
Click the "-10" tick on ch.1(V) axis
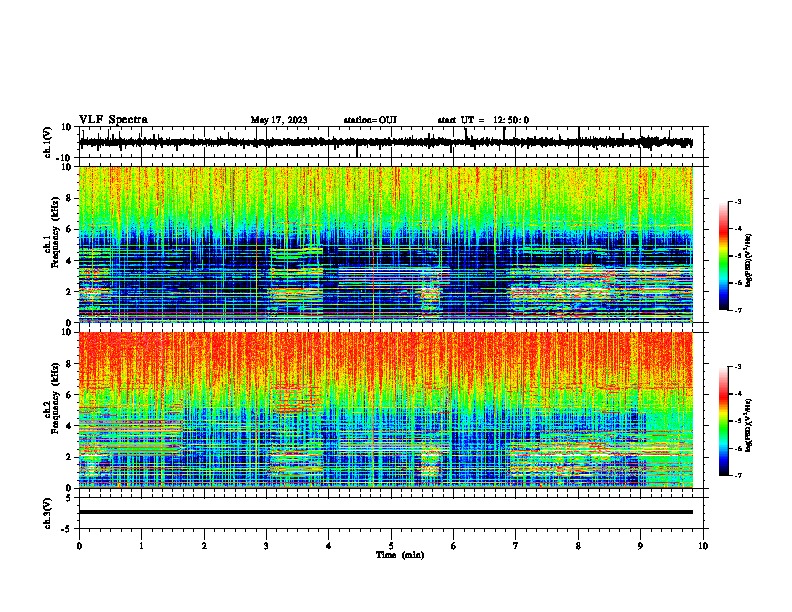[65, 159]
